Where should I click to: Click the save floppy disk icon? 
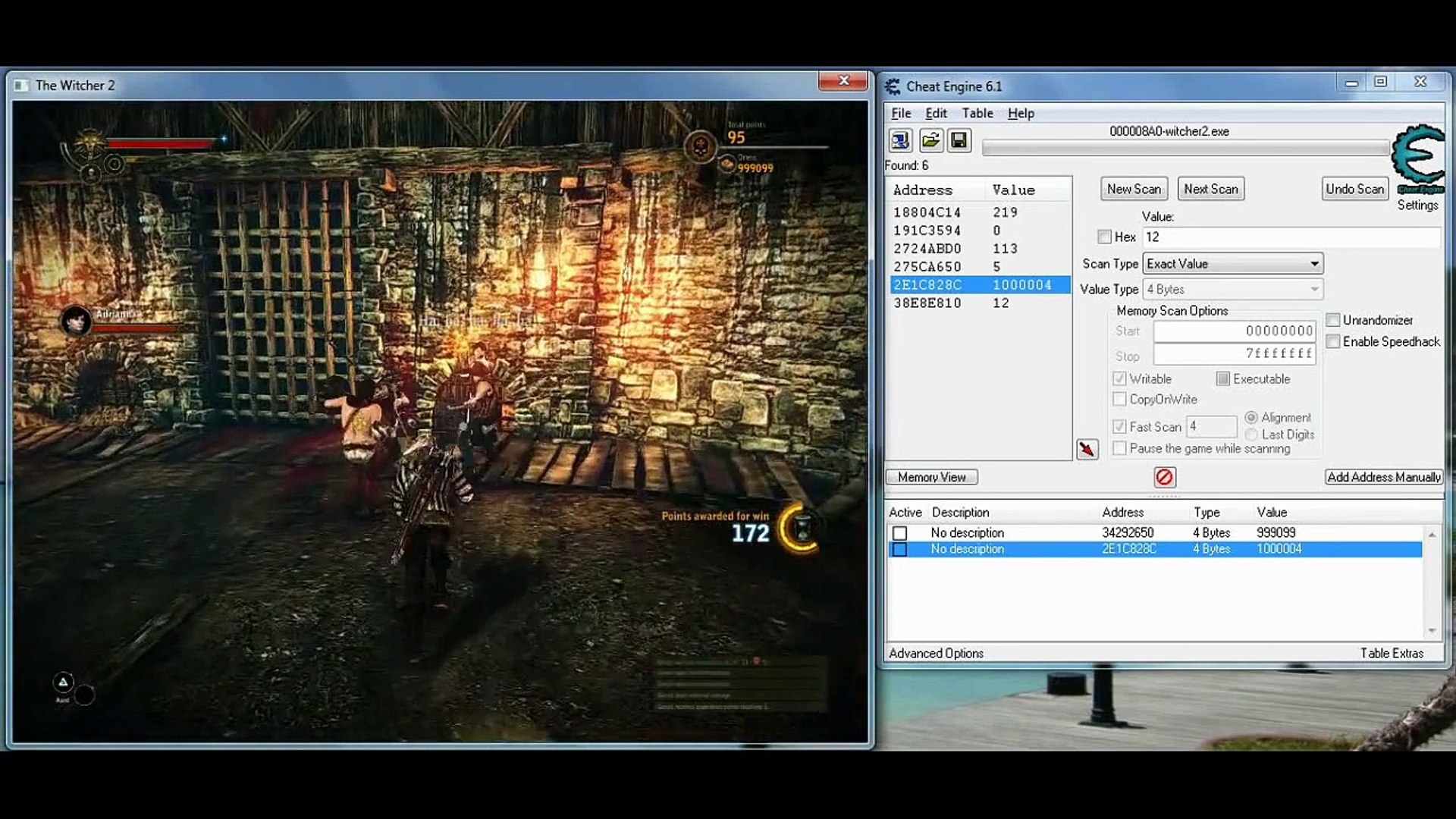click(x=959, y=140)
